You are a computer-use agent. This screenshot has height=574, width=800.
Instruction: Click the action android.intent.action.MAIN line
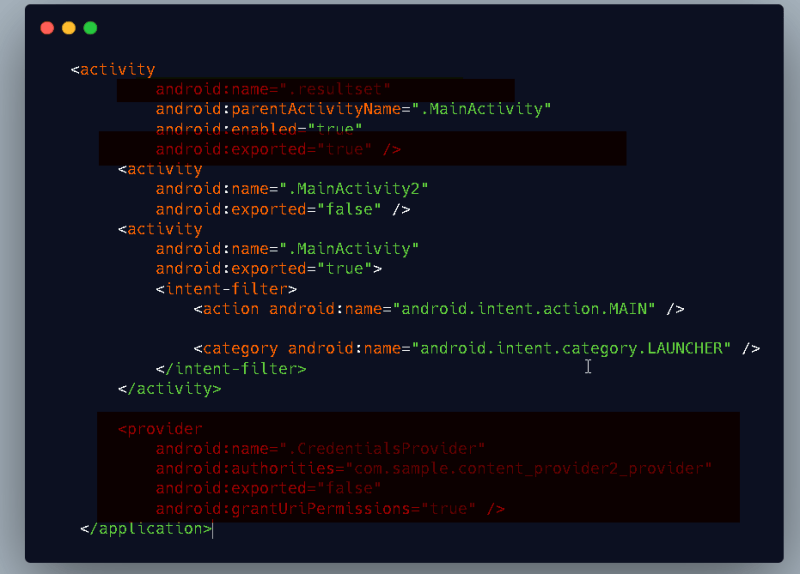click(x=439, y=309)
